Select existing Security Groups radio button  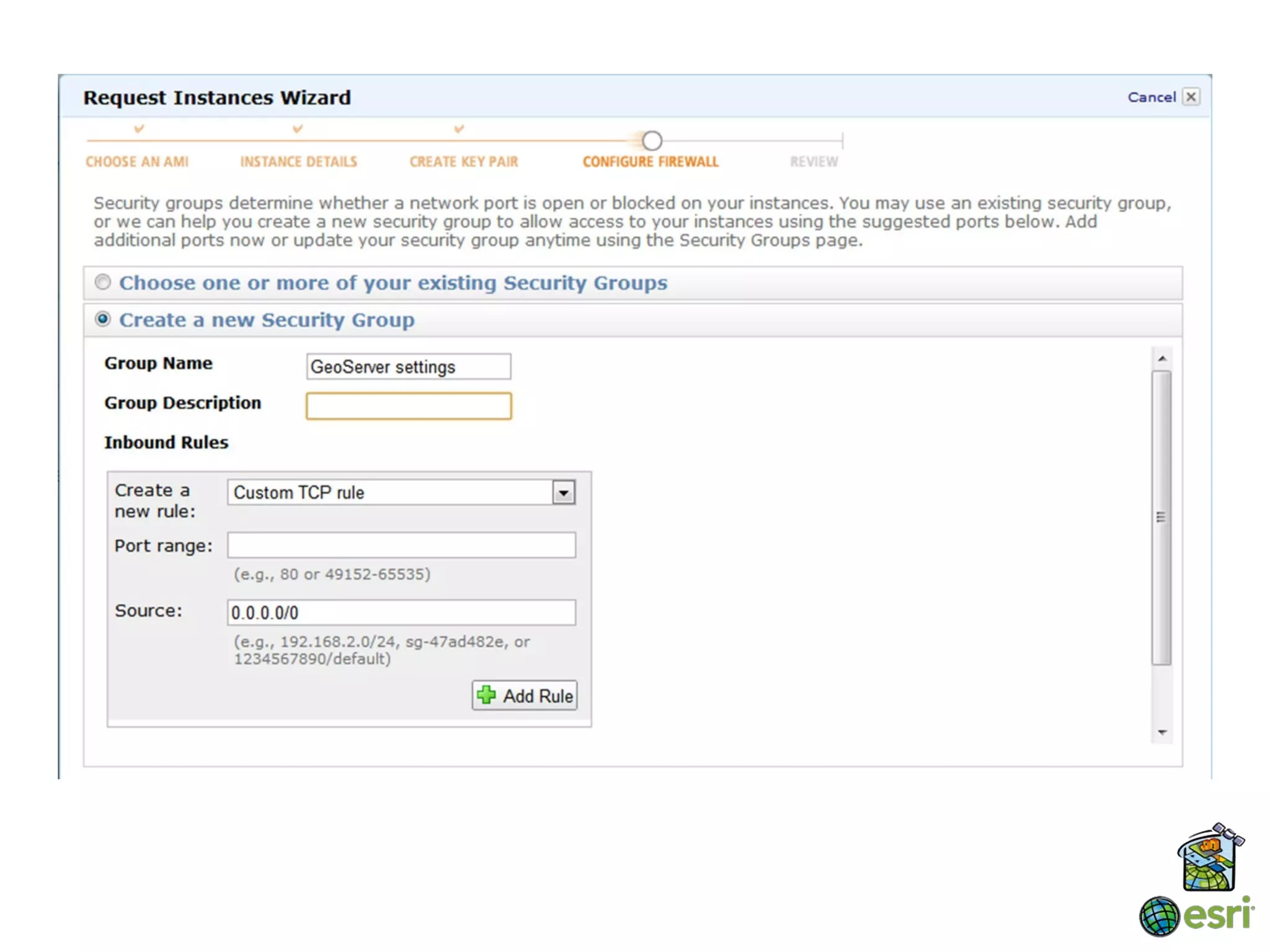tap(103, 282)
